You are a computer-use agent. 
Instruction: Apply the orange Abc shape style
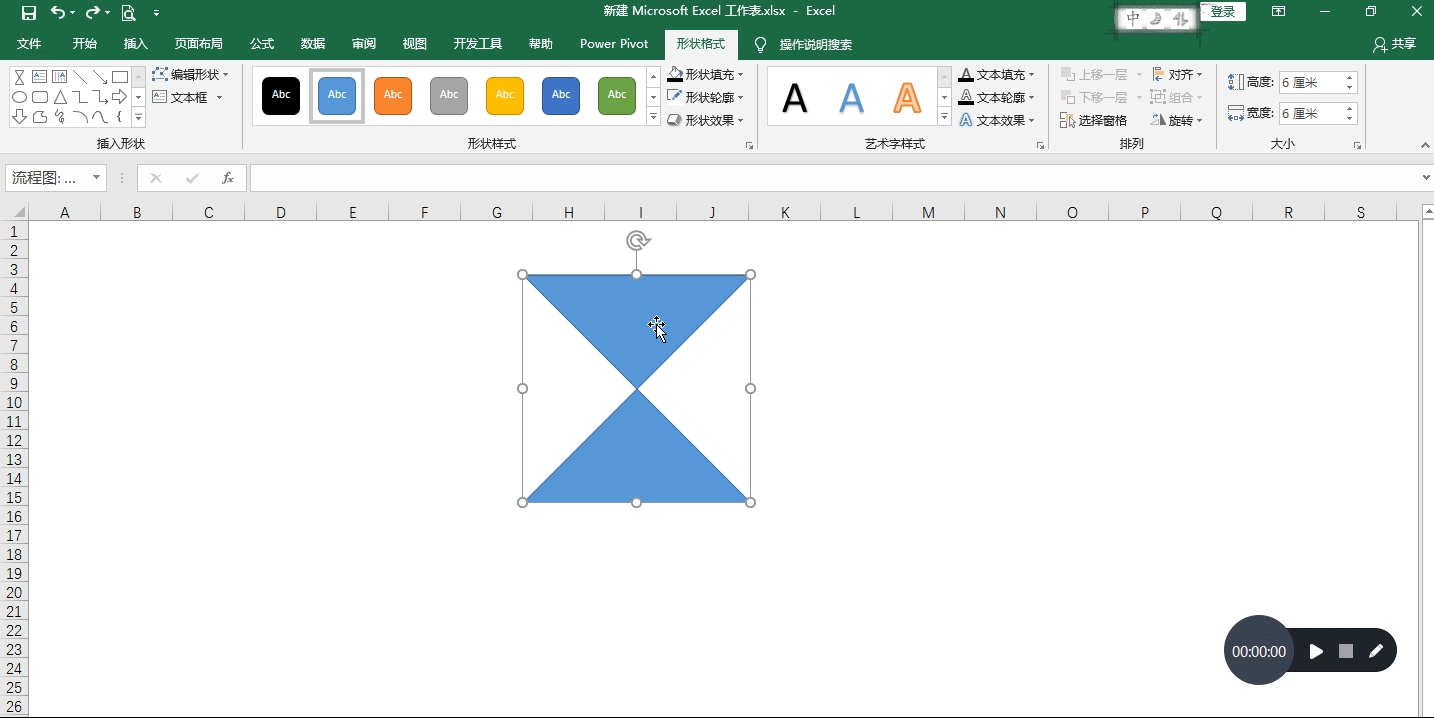tap(393, 95)
